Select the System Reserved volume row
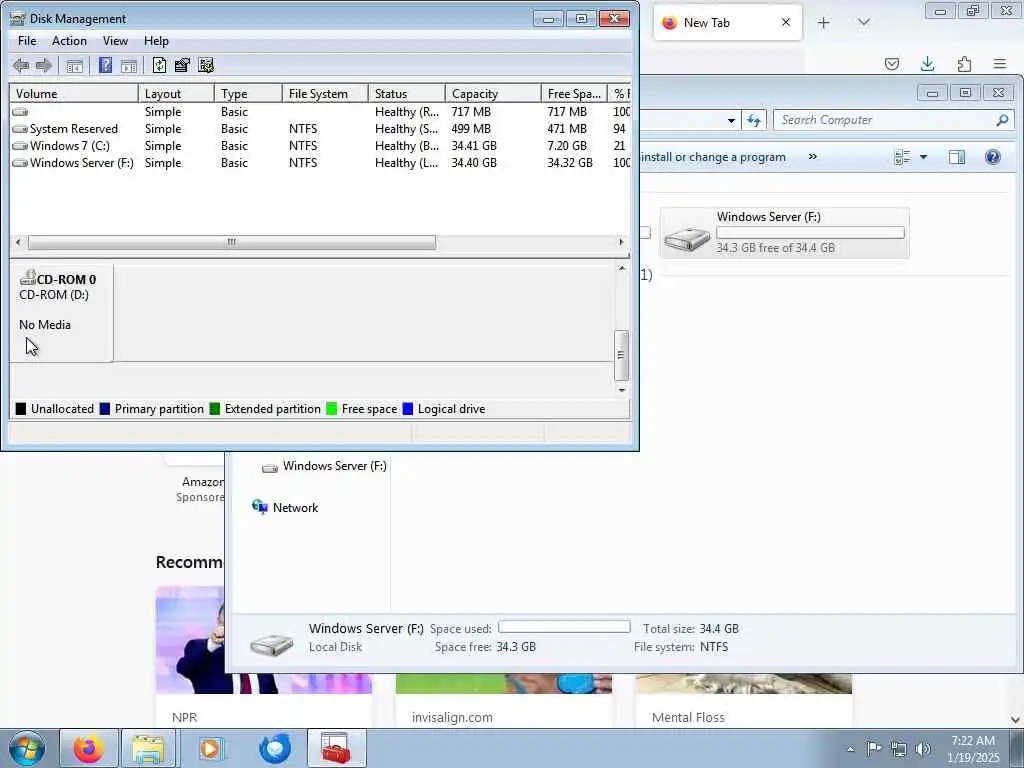 (320, 129)
